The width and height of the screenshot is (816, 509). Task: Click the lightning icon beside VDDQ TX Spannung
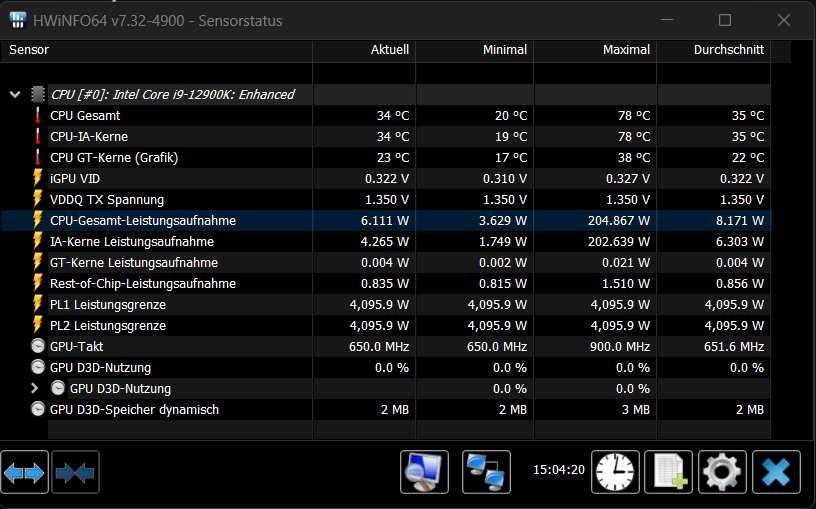(37, 199)
